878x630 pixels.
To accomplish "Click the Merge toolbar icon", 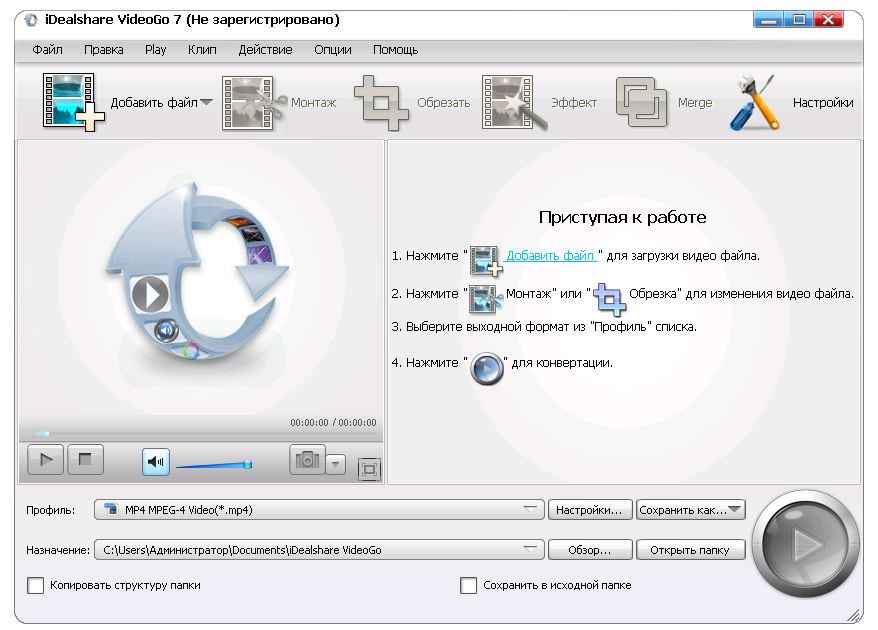I will point(642,102).
